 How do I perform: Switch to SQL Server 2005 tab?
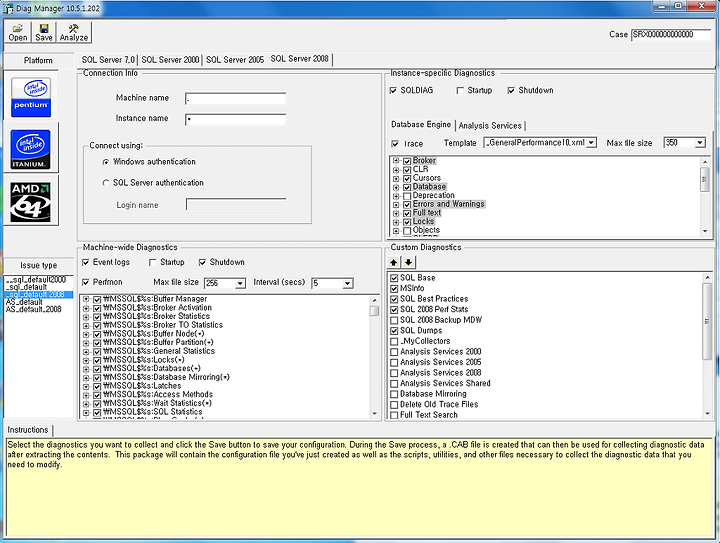coord(235,60)
